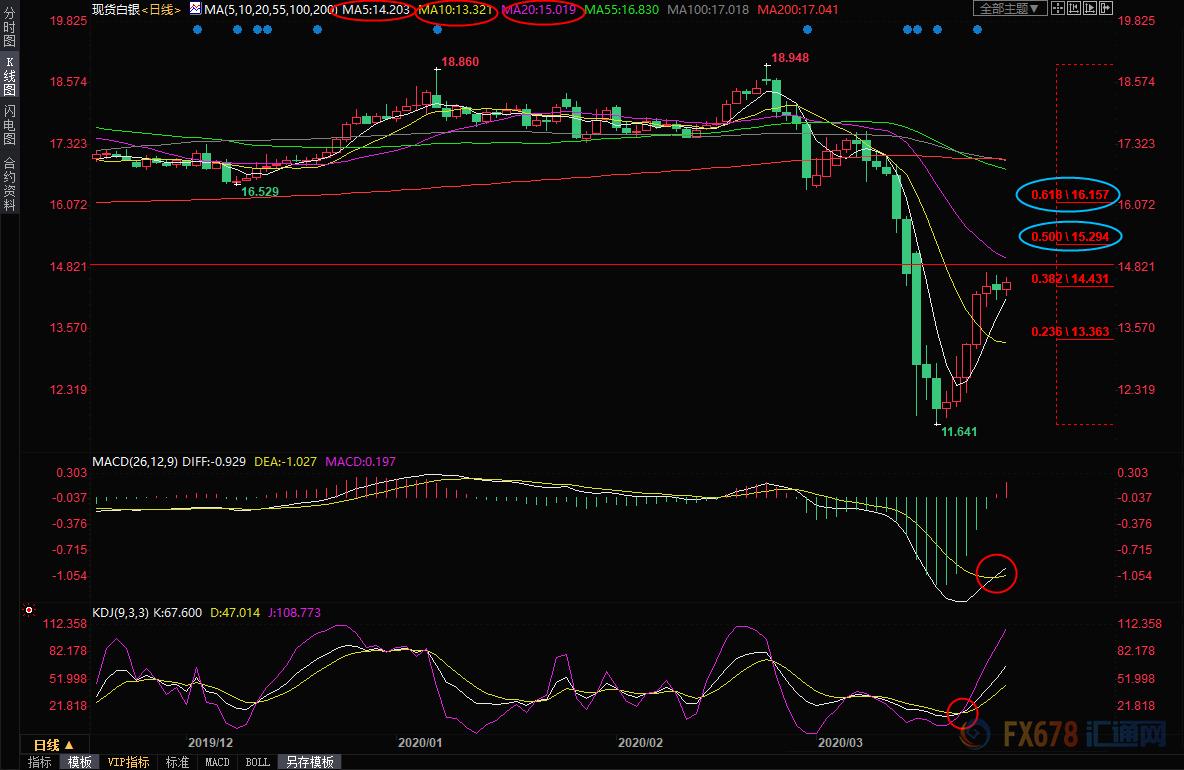The image size is (1184, 770).
Task: Click the MA100:17.018 value
Action: coord(708,10)
